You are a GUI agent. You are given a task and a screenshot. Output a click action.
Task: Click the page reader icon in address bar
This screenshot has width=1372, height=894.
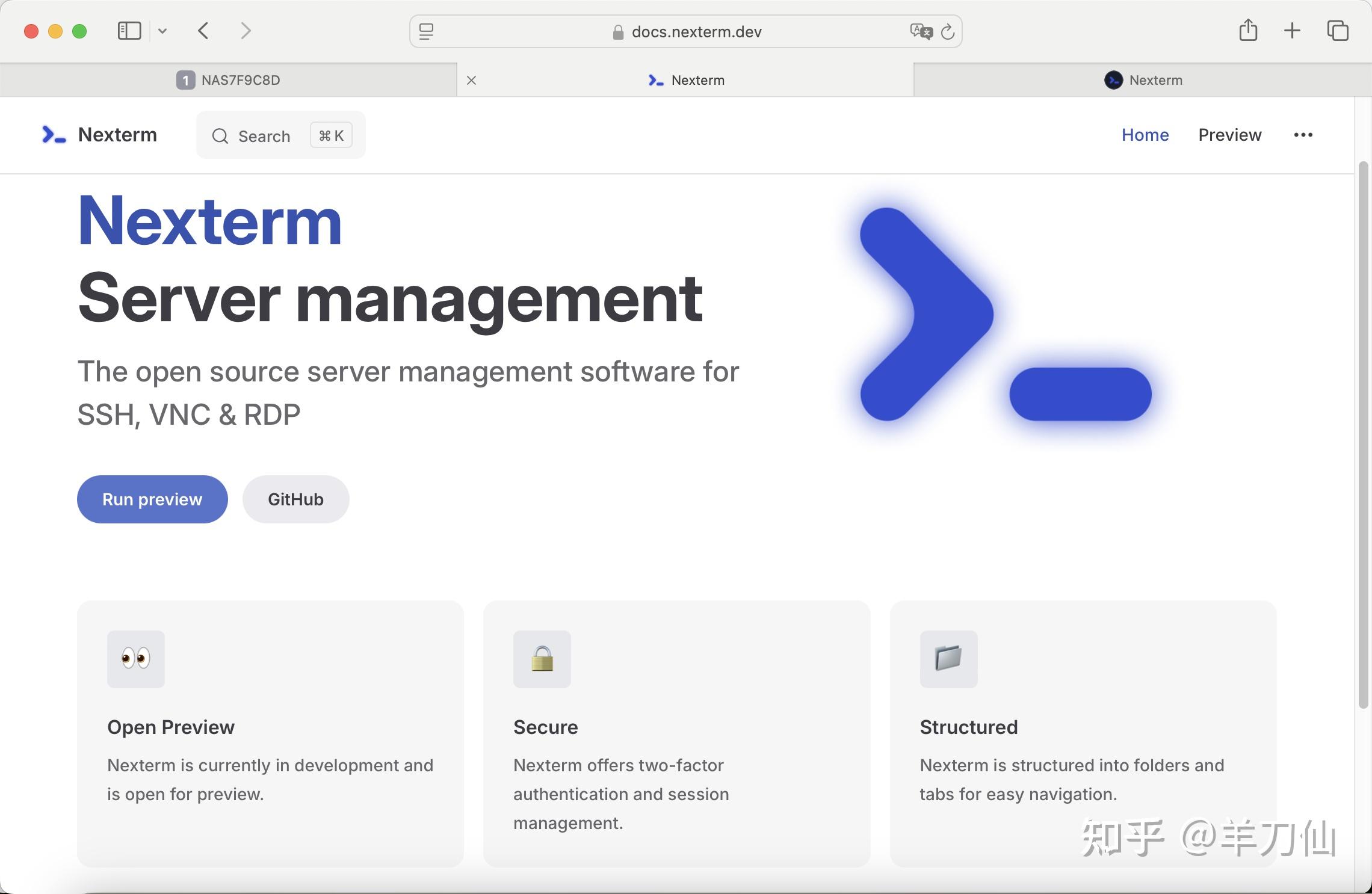coord(426,31)
